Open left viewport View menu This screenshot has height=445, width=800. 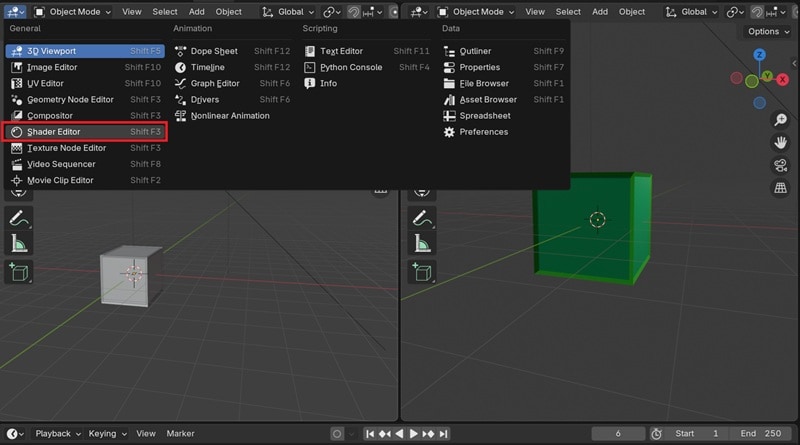pos(132,12)
